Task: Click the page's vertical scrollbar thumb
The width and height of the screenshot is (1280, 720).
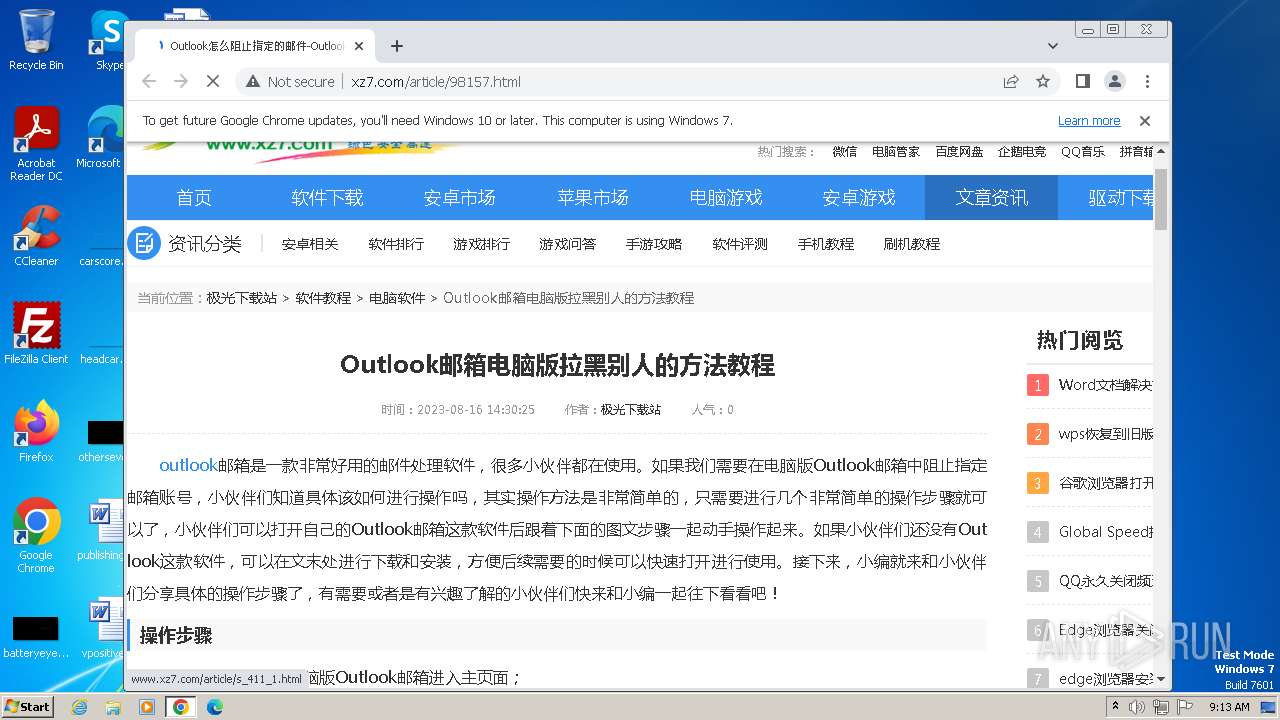Action: (1161, 199)
